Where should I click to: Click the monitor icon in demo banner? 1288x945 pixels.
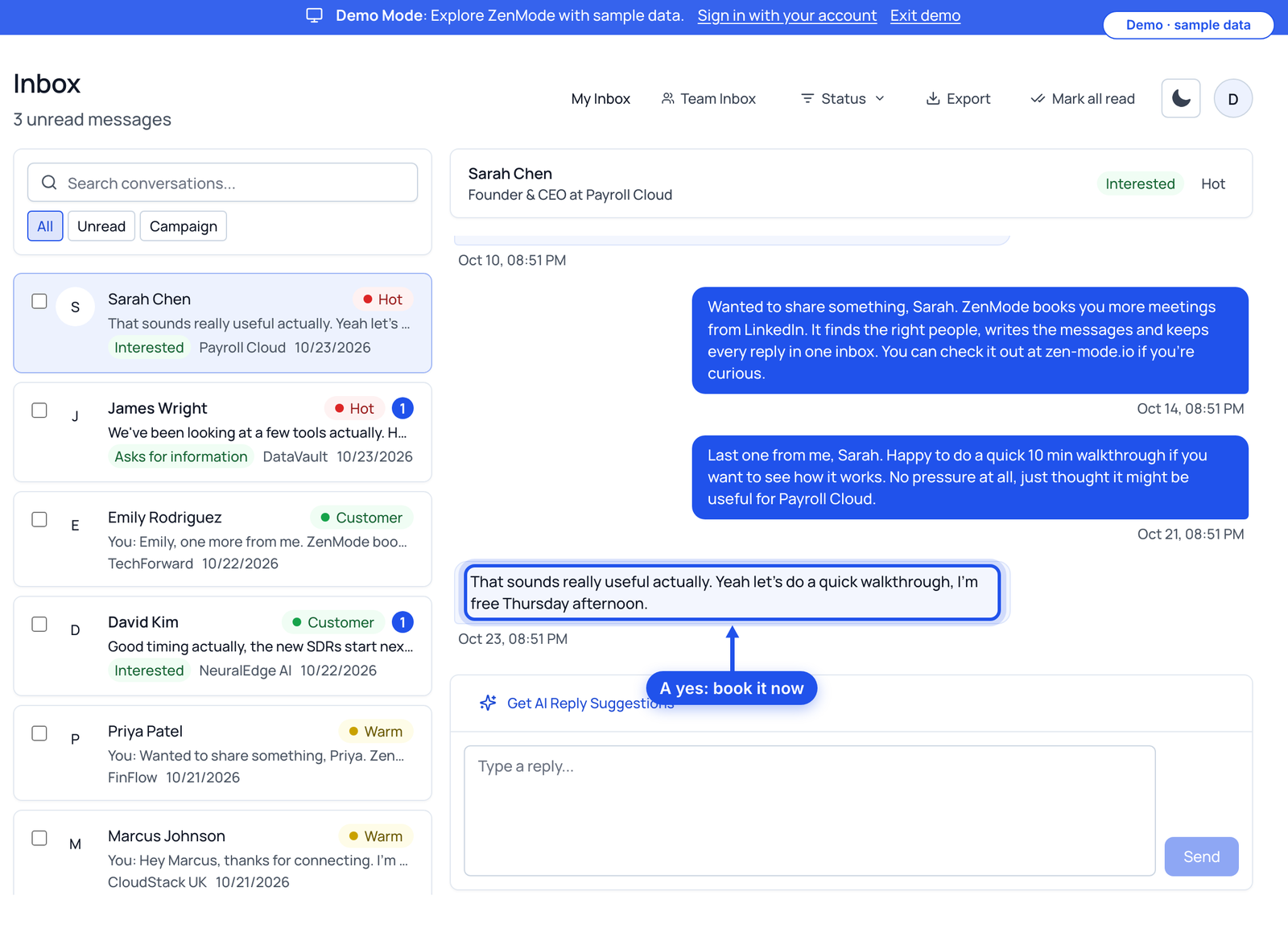pyautogui.click(x=315, y=15)
